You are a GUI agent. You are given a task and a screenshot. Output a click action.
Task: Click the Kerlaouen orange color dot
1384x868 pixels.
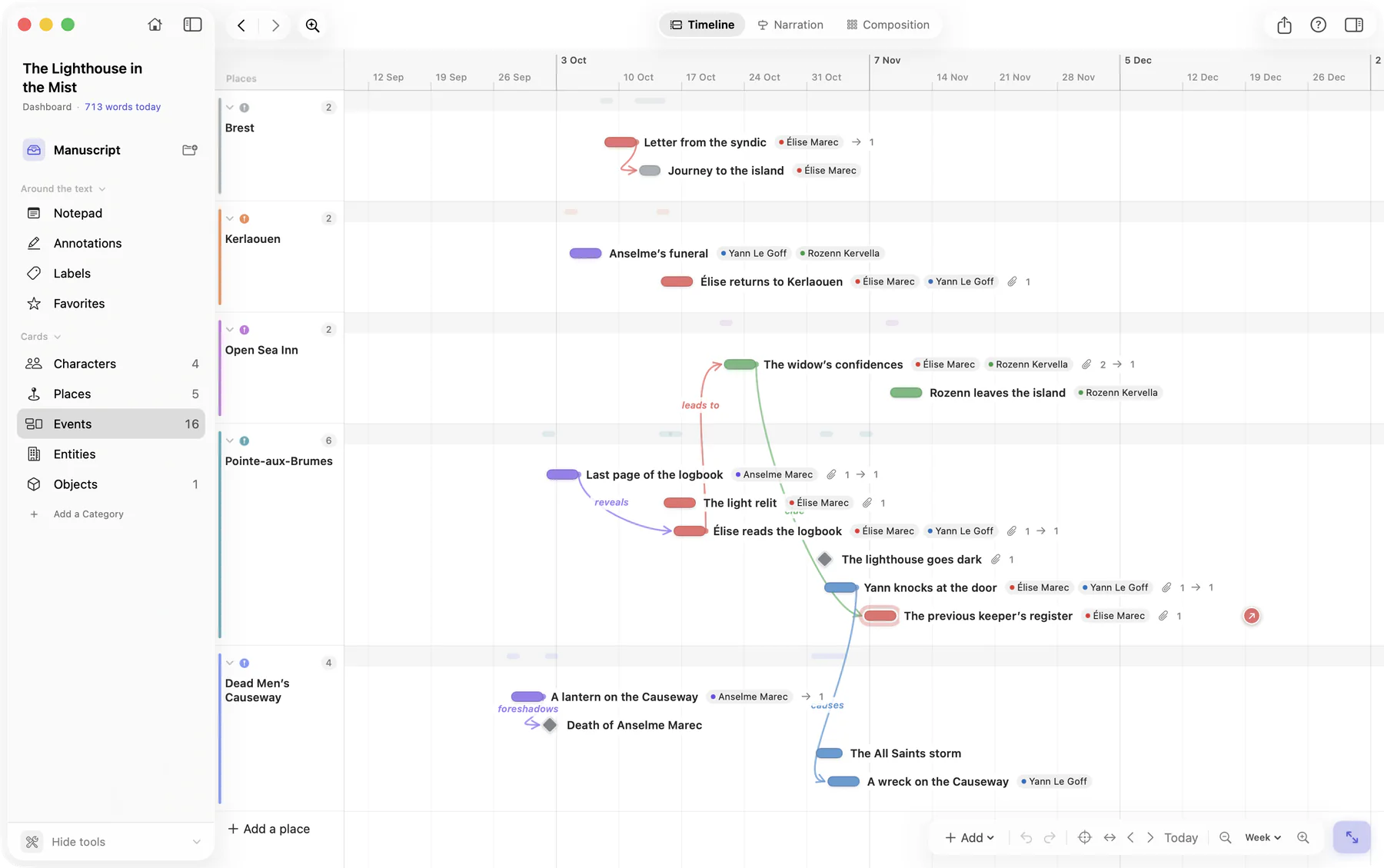coord(245,218)
